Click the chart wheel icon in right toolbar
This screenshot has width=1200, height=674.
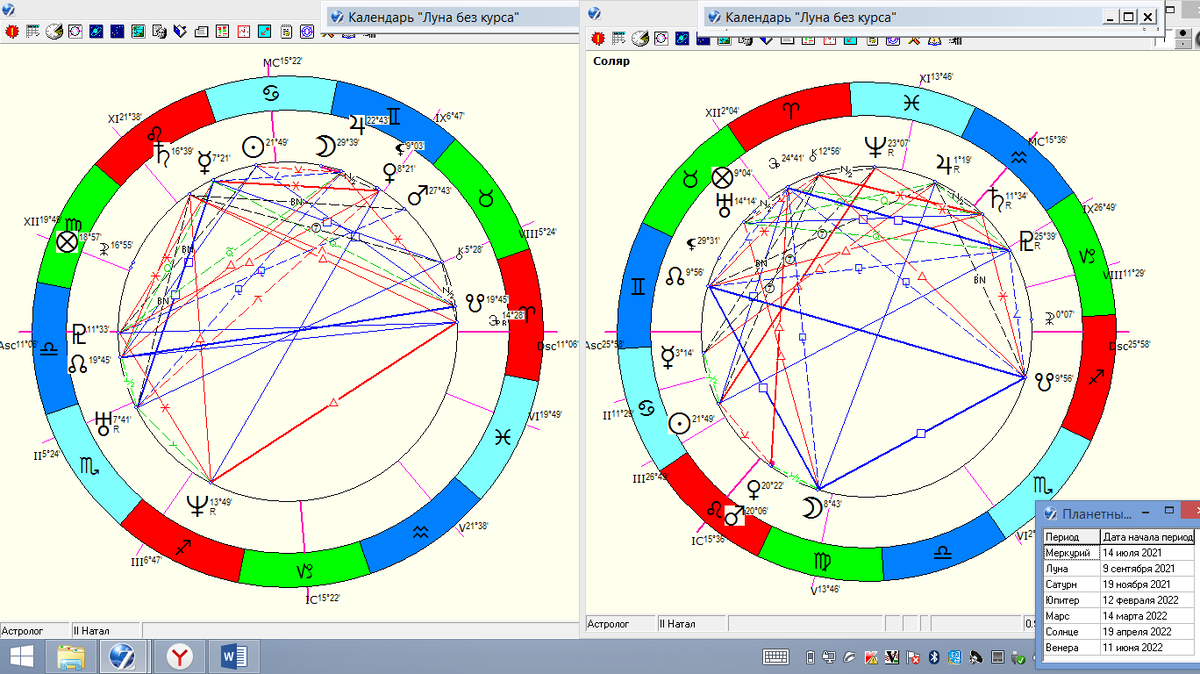[661, 39]
